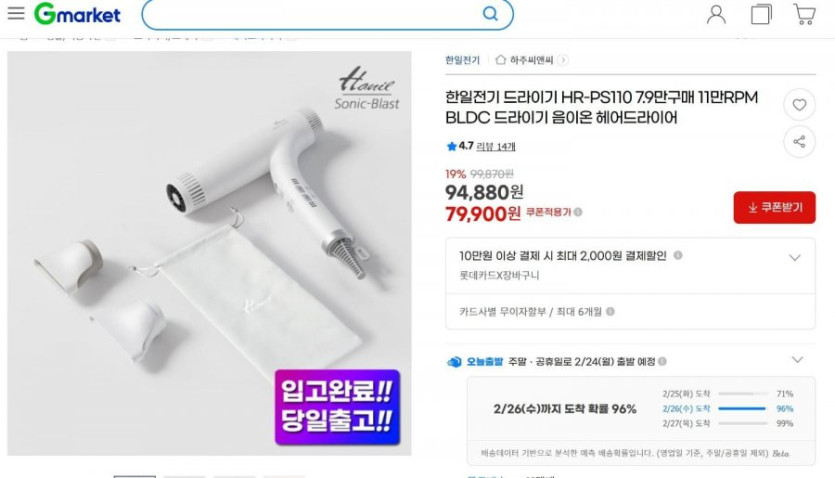Open the 리뷰 14개 reviews link
The width and height of the screenshot is (835, 478).
(496, 146)
